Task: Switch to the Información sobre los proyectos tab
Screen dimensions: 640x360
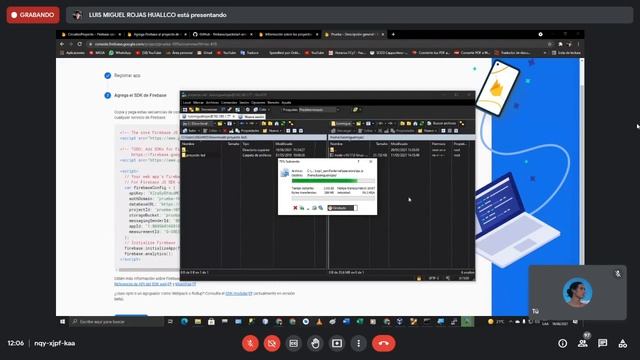Action: pyautogui.click(x=288, y=34)
